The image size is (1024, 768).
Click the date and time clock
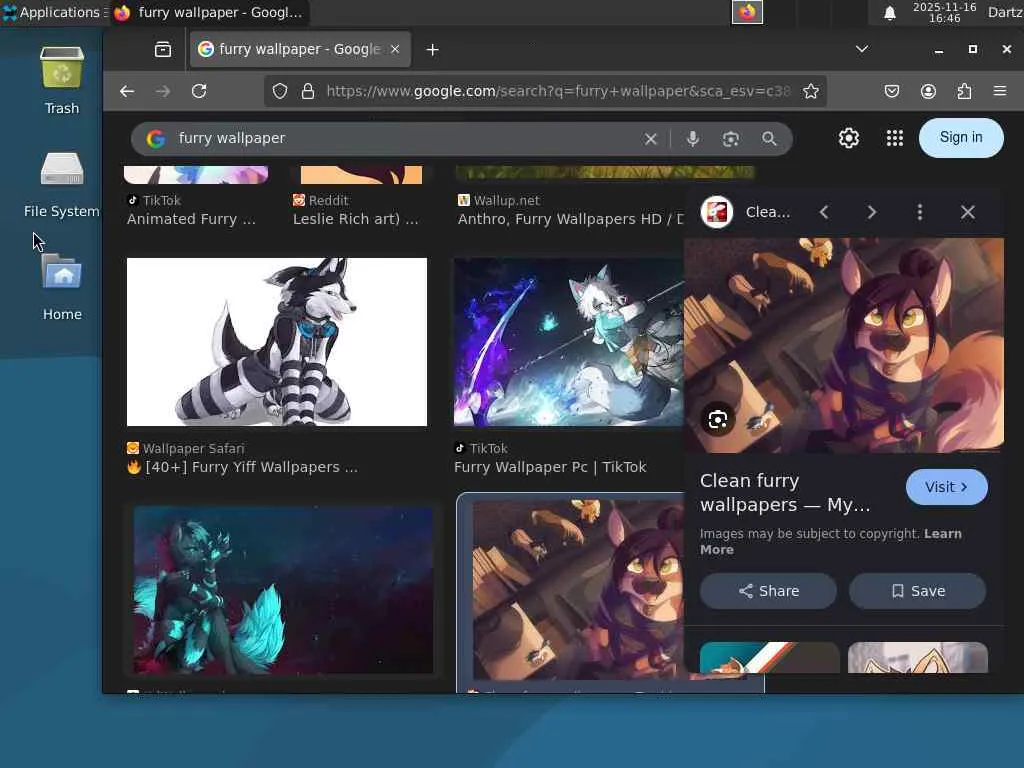[944, 12]
